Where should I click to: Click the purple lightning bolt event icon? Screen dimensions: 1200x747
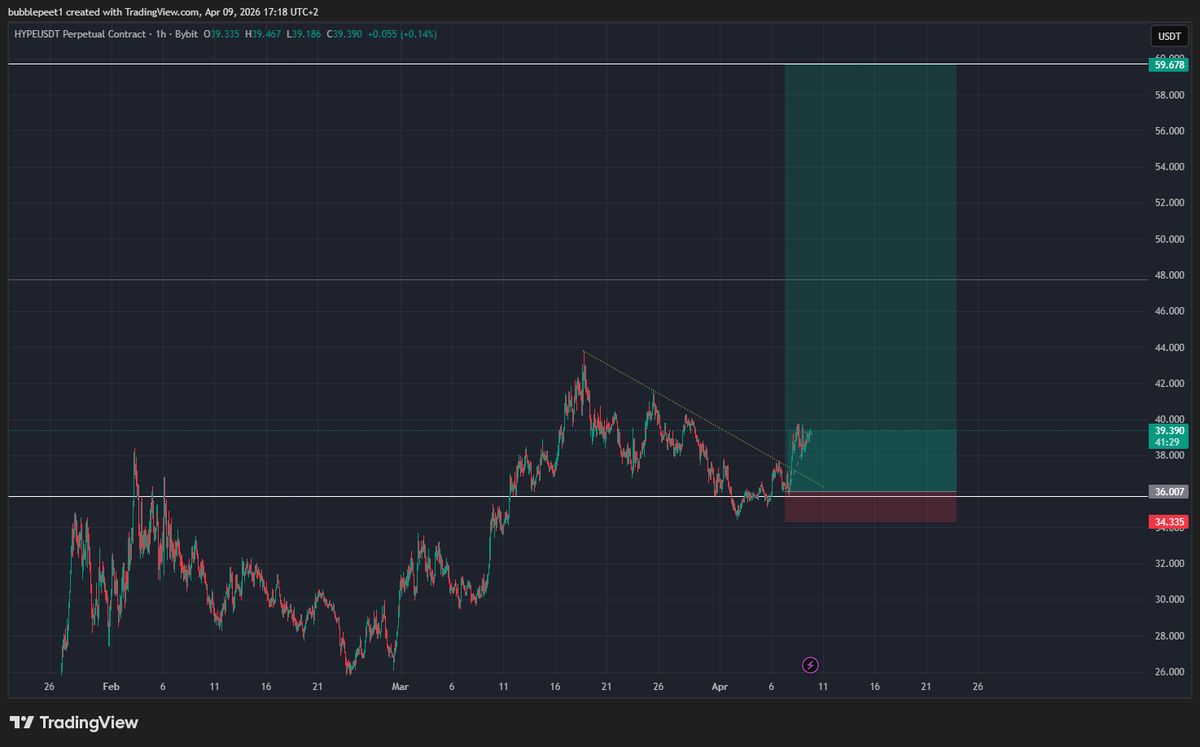point(811,664)
